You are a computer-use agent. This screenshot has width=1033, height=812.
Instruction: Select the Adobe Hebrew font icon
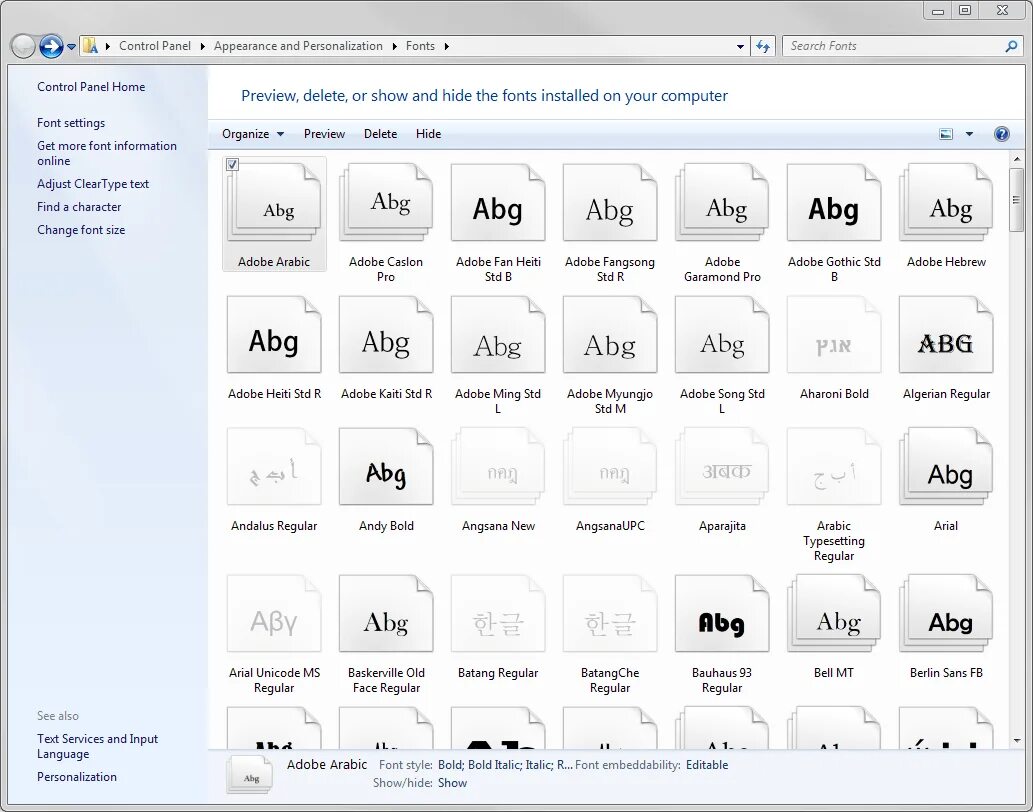(946, 202)
